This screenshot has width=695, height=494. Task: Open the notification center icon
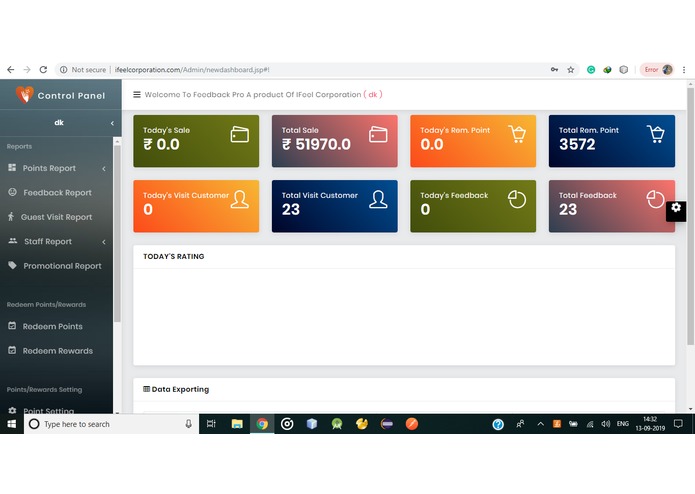click(678, 424)
